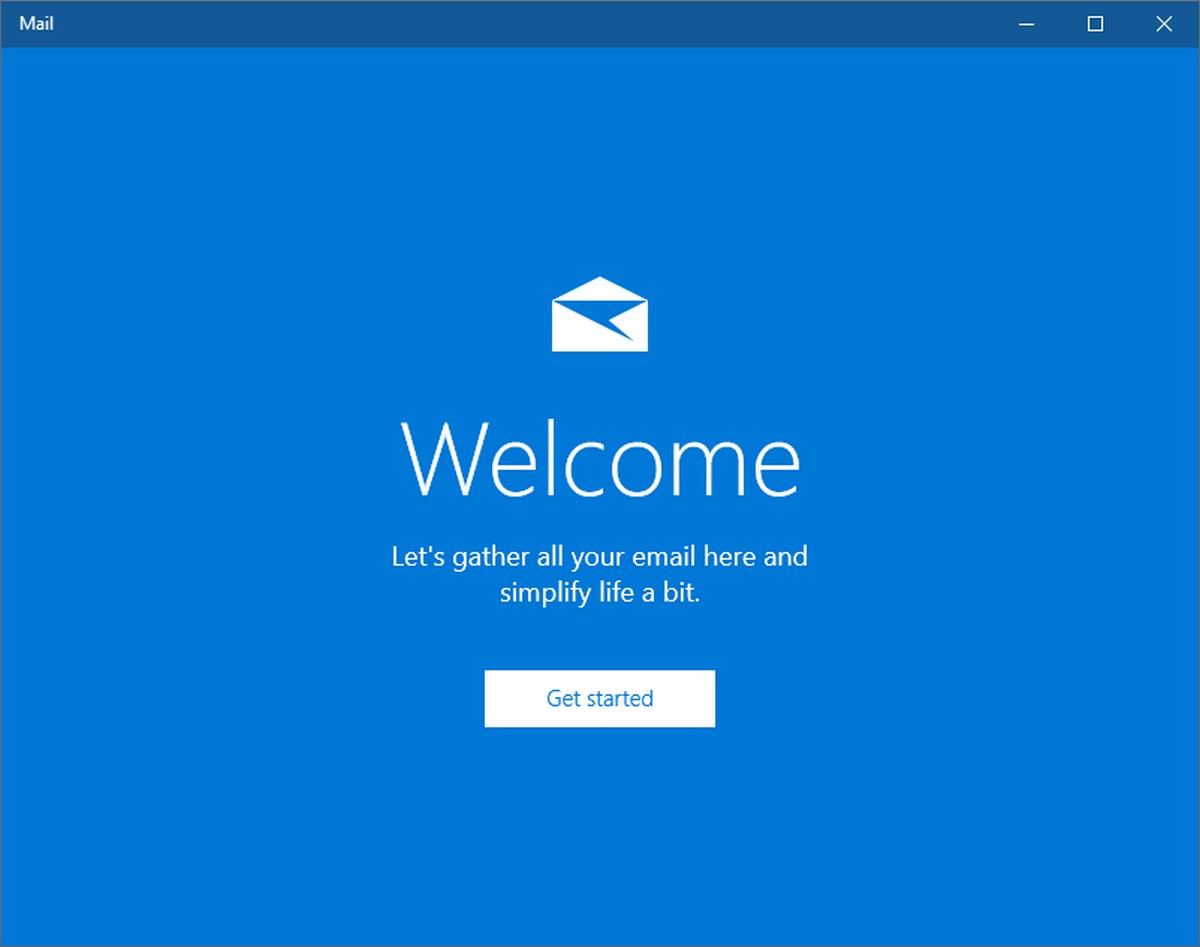This screenshot has height=947, width=1200.
Task: Click the envelope flap on Mail icon
Action: 600,288
